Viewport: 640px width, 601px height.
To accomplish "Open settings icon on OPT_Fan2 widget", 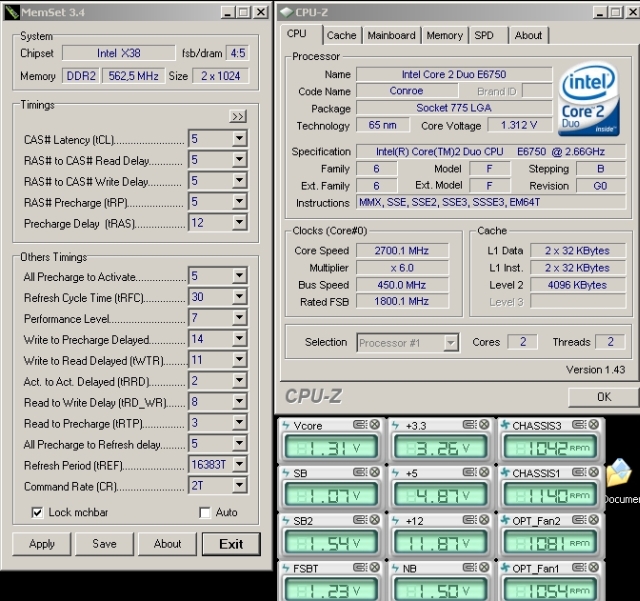I will point(579,520).
